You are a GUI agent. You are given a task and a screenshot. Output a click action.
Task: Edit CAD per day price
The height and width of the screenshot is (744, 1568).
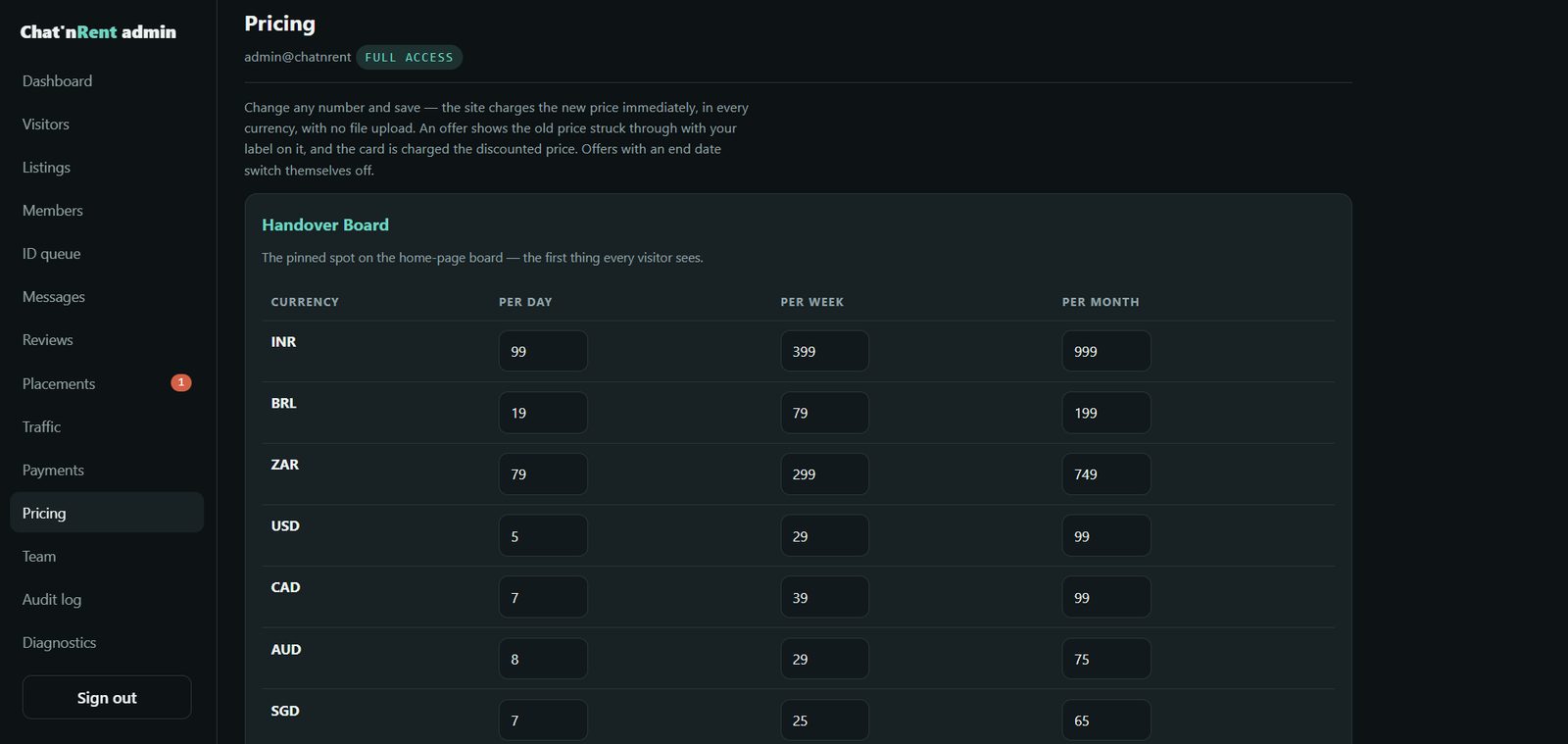click(543, 597)
